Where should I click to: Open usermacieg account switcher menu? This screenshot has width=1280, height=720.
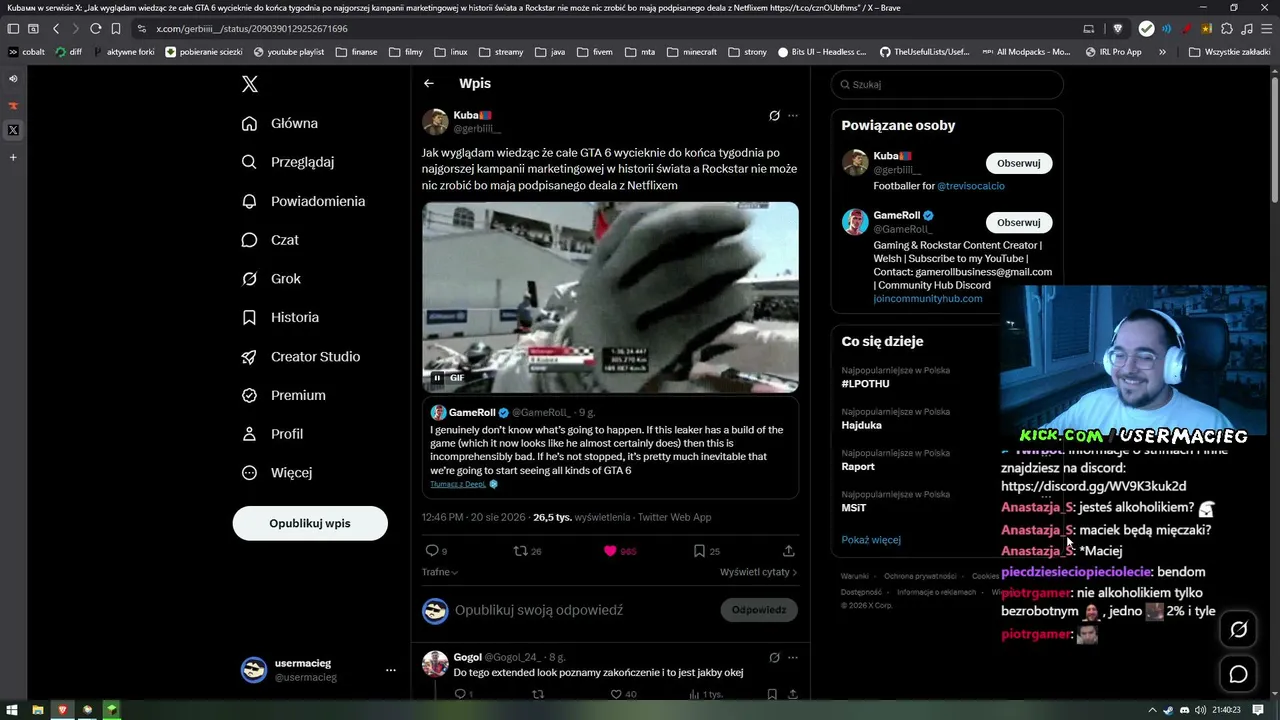(319, 670)
